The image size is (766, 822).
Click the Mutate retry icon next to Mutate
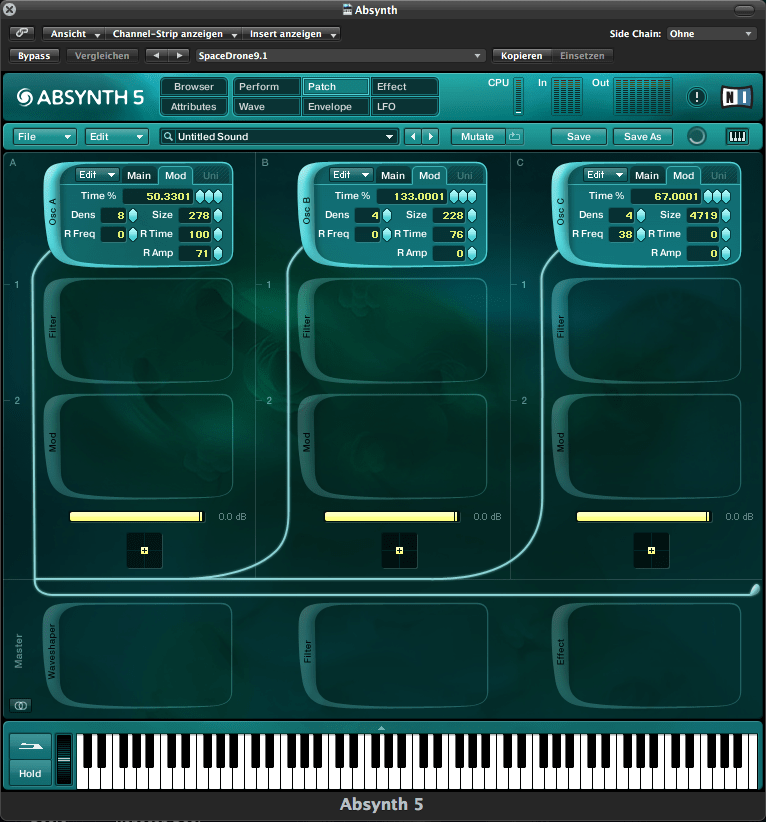(x=514, y=137)
